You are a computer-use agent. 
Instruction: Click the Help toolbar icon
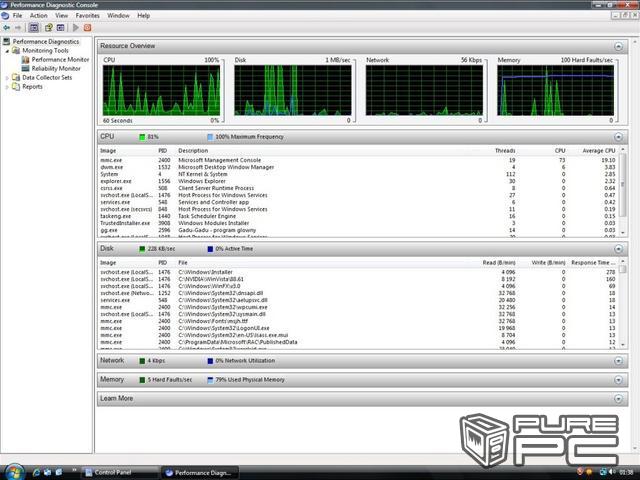pyautogui.click(x=49, y=28)
